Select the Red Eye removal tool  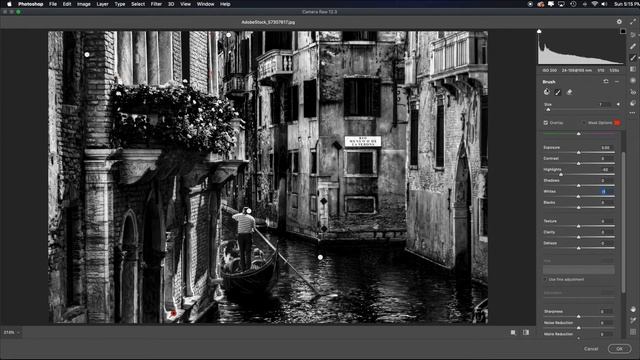[x=633, y=92]
